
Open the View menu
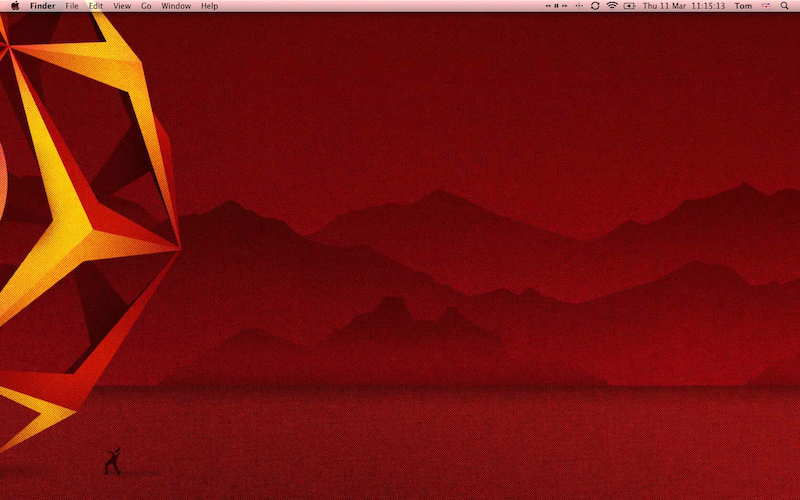coord(122,6)
